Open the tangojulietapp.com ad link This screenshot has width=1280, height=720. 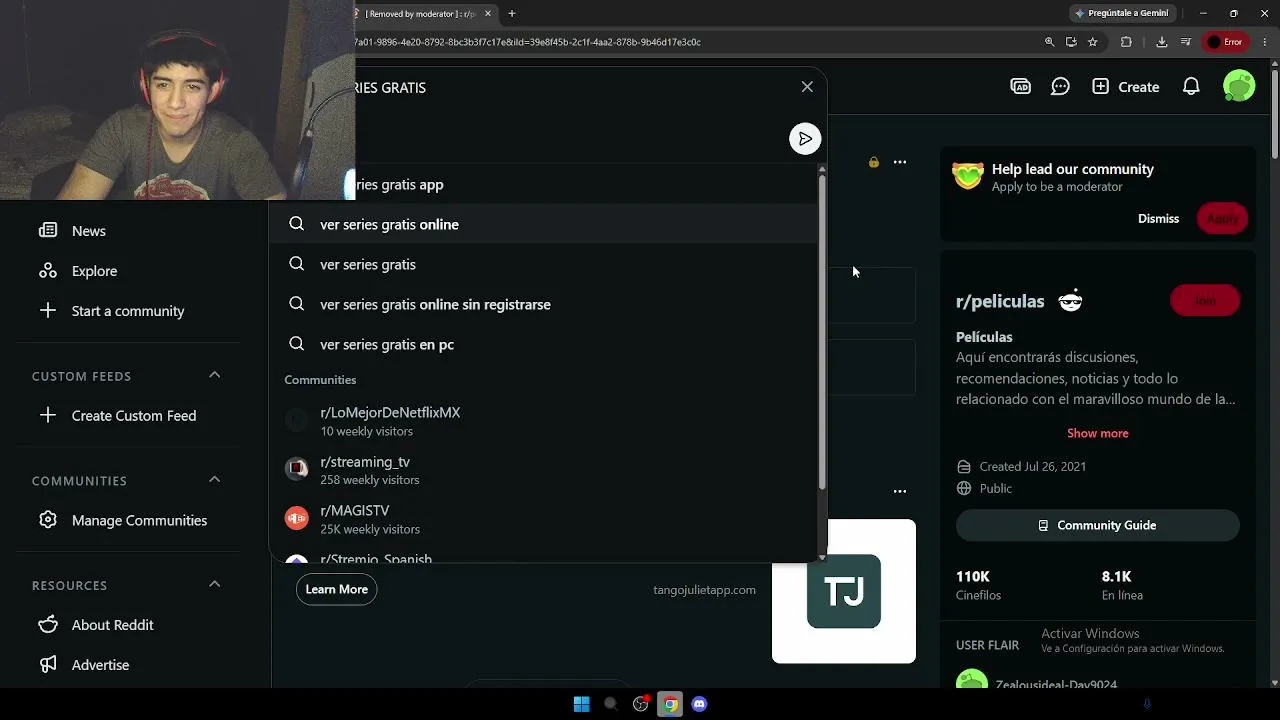(704, 590)
